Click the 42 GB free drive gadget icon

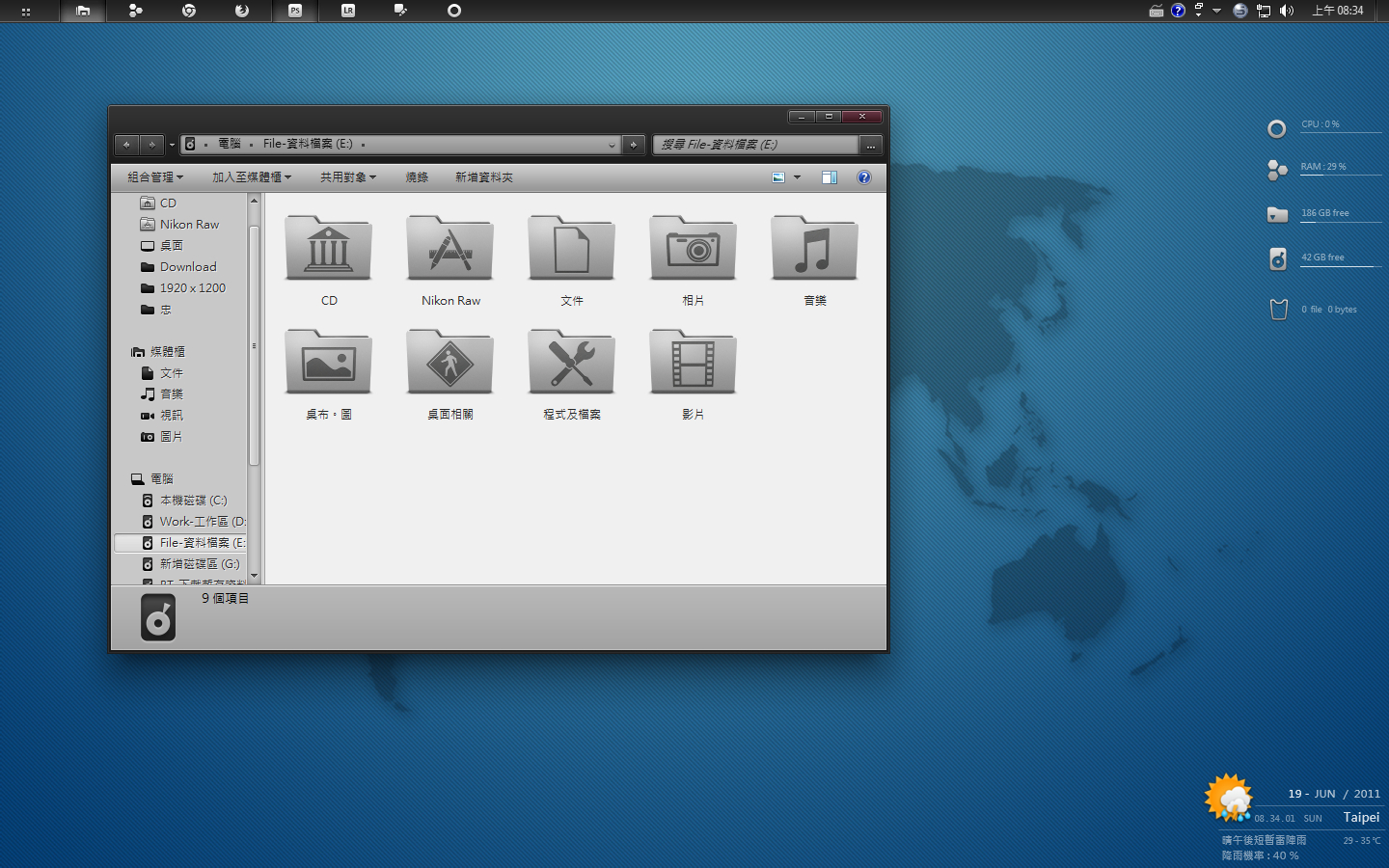1278,259
